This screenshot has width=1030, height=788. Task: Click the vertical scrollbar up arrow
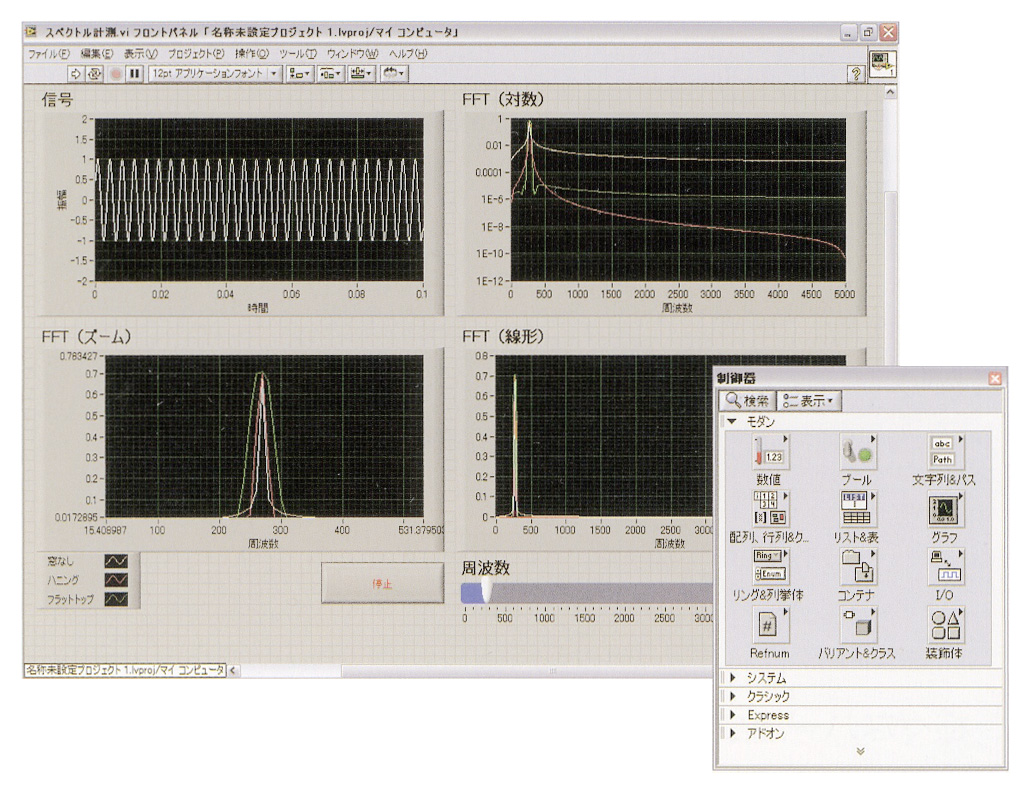(x=891, y=93)
